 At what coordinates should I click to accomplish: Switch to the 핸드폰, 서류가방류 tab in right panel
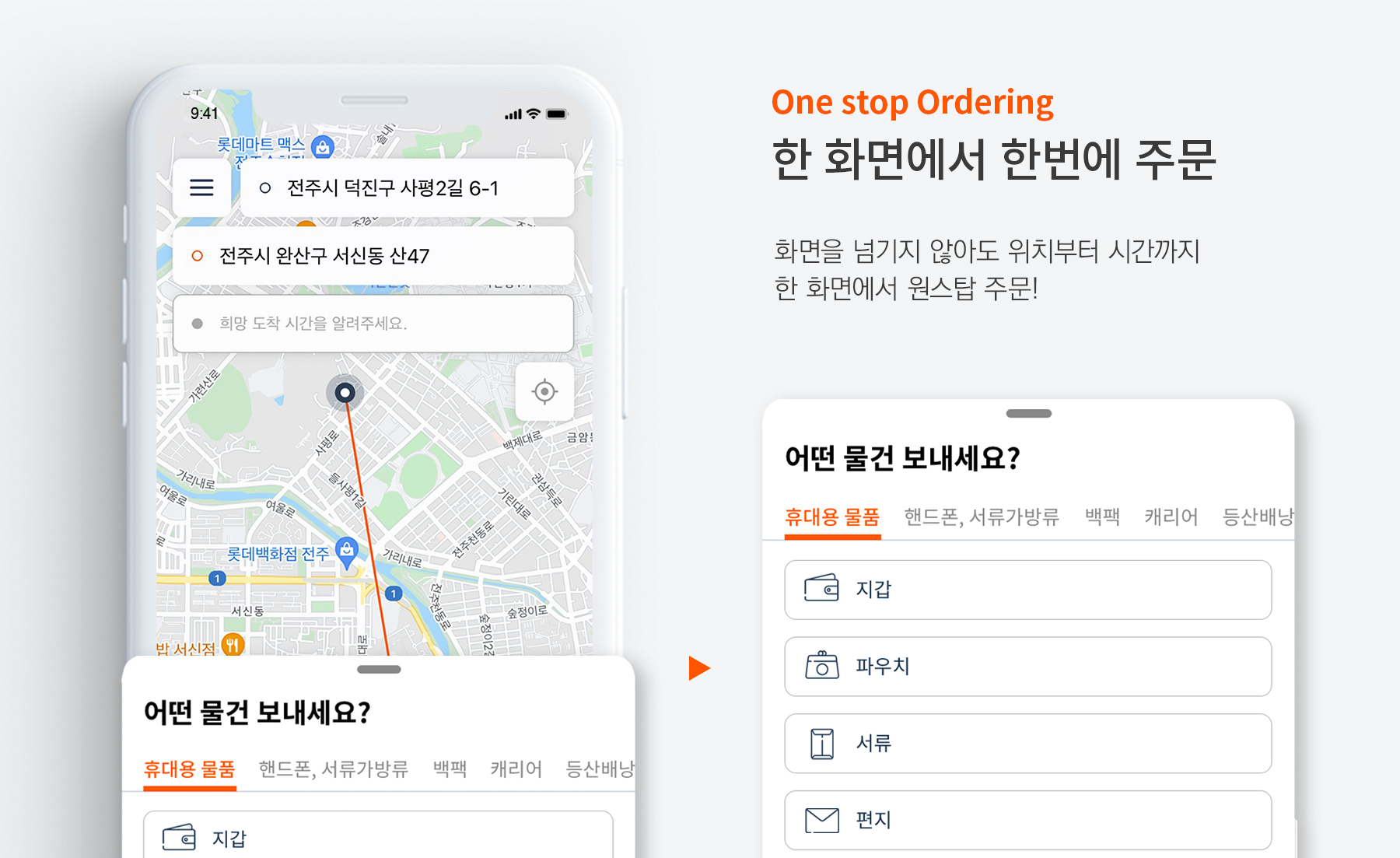point(982,517)
